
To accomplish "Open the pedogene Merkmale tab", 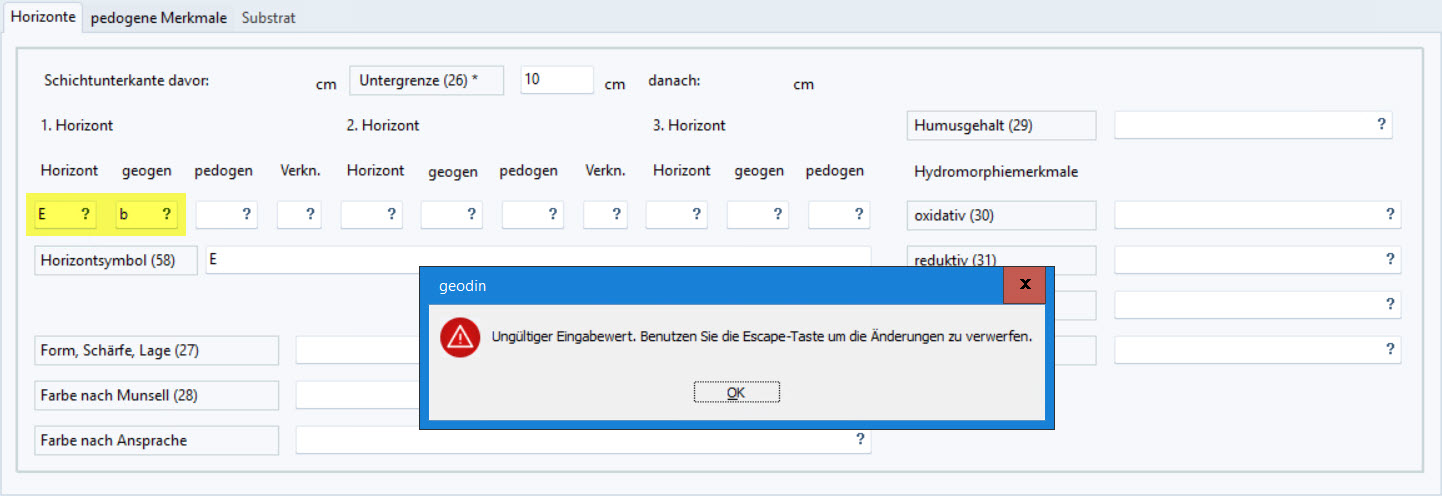I will [x=159, y=18].
